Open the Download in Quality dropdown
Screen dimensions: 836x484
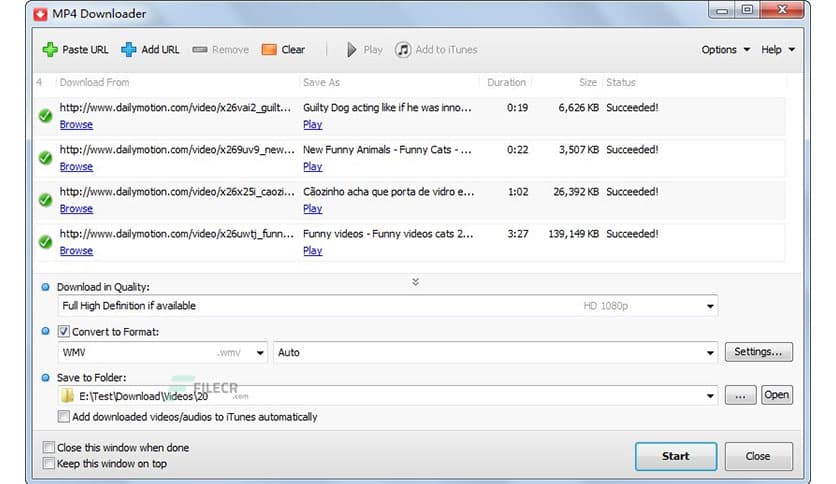[x=710, y=306]
